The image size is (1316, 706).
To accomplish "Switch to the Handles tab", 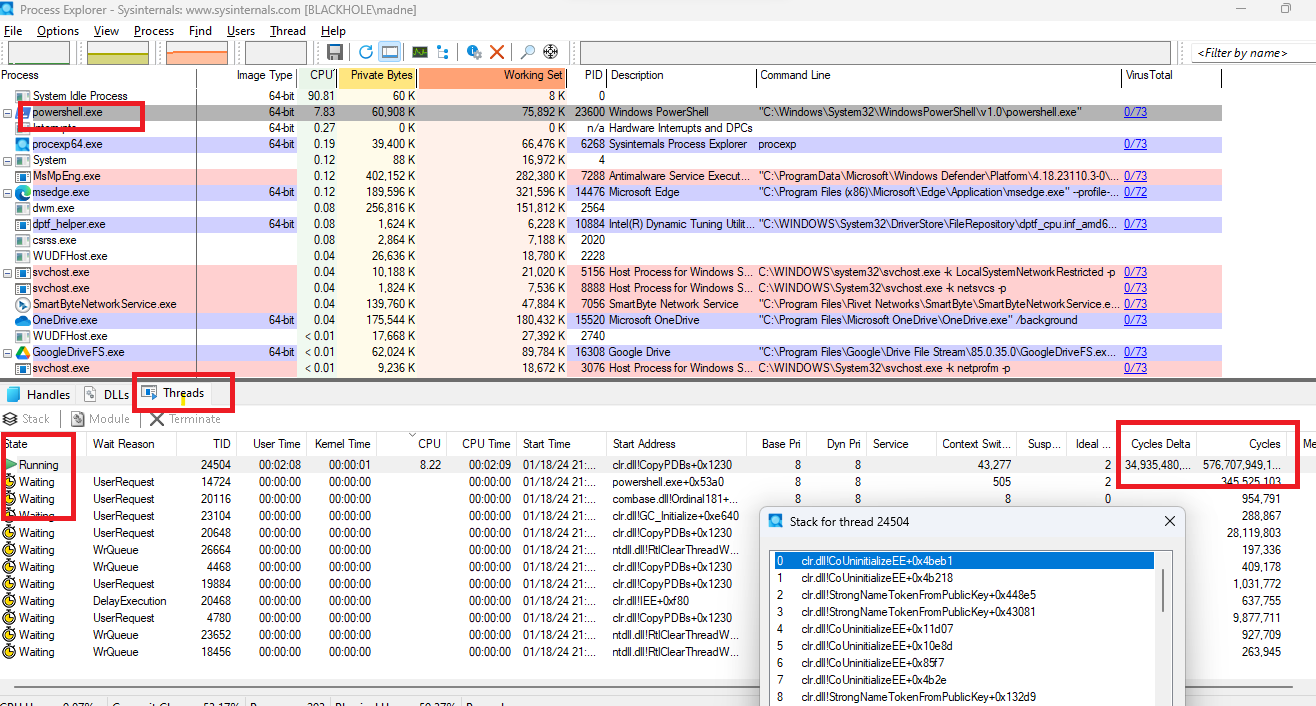I will [39, 394].
